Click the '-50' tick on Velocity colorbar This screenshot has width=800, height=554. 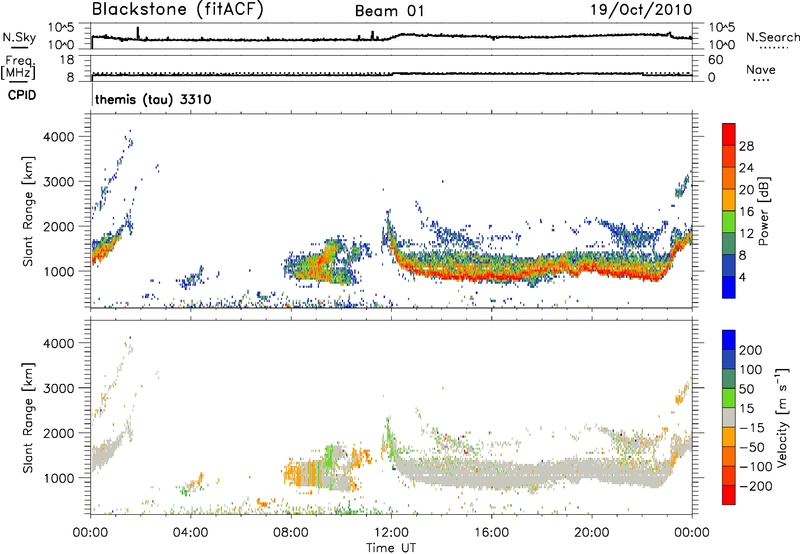752,447
